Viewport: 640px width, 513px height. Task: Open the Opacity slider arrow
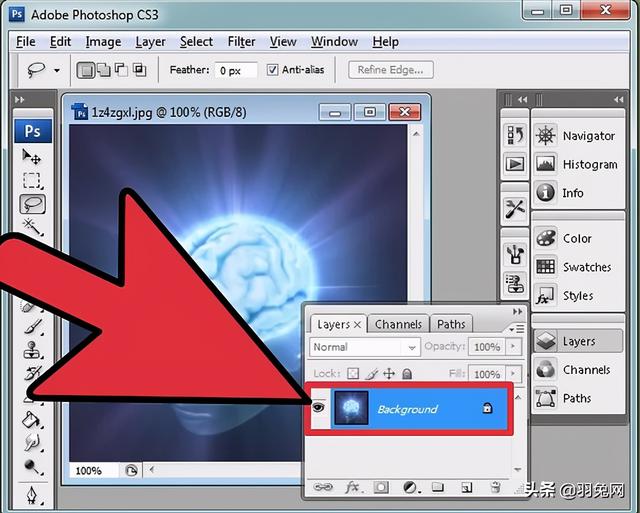[513, 347]
